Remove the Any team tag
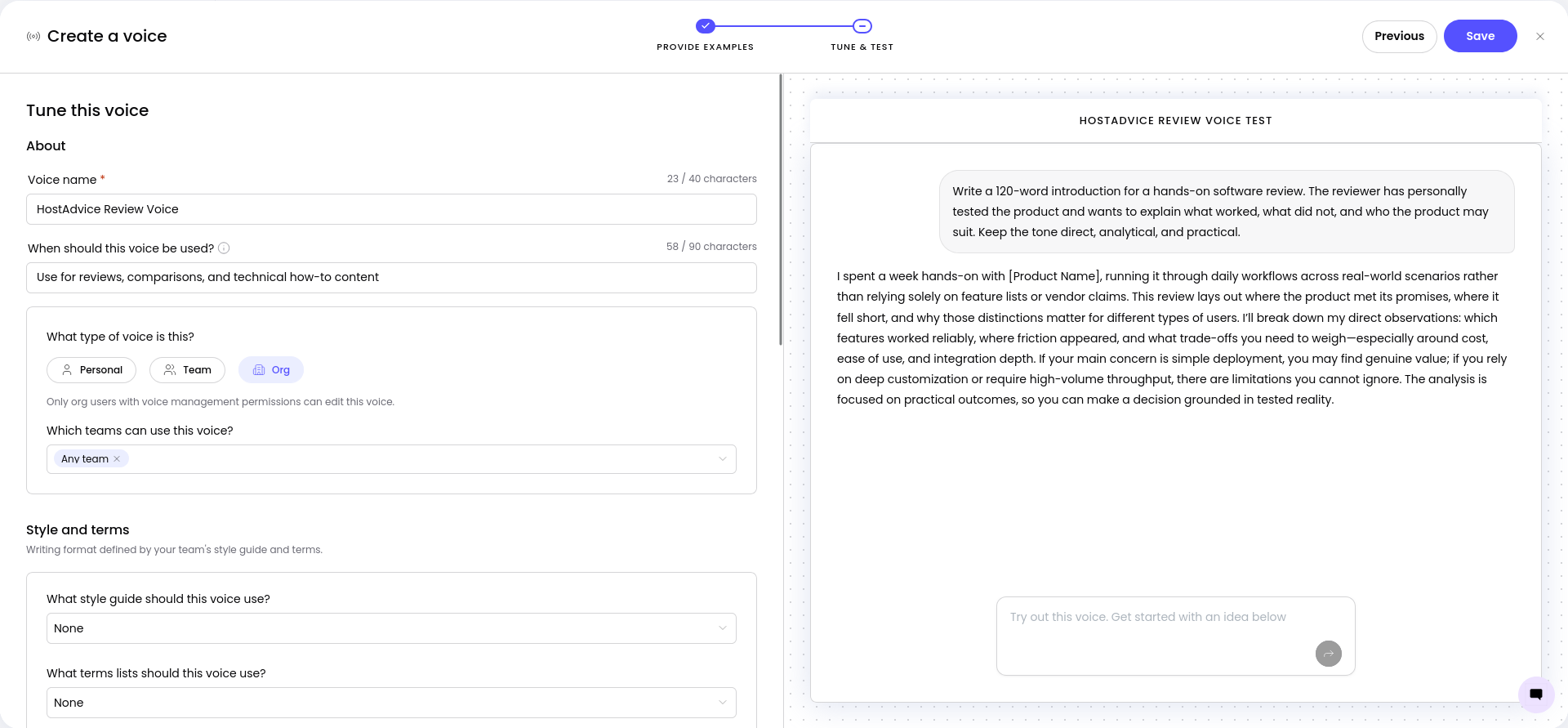1568x728 pixels. coord(117,459)
